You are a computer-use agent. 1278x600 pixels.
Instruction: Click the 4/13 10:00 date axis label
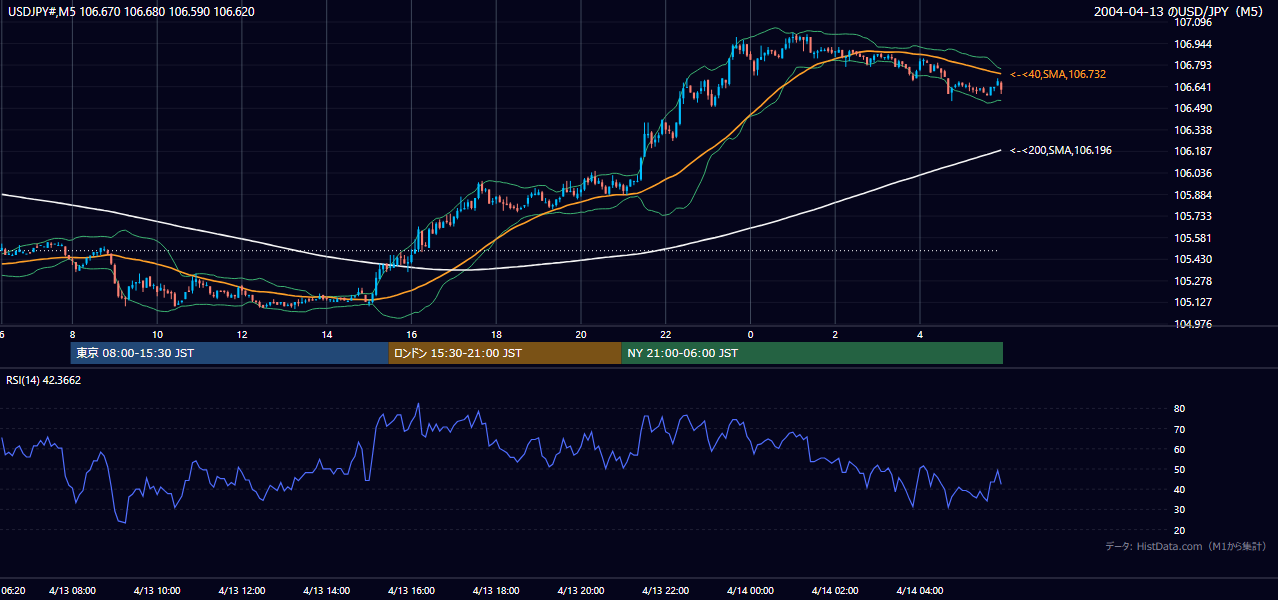[158, 591]
